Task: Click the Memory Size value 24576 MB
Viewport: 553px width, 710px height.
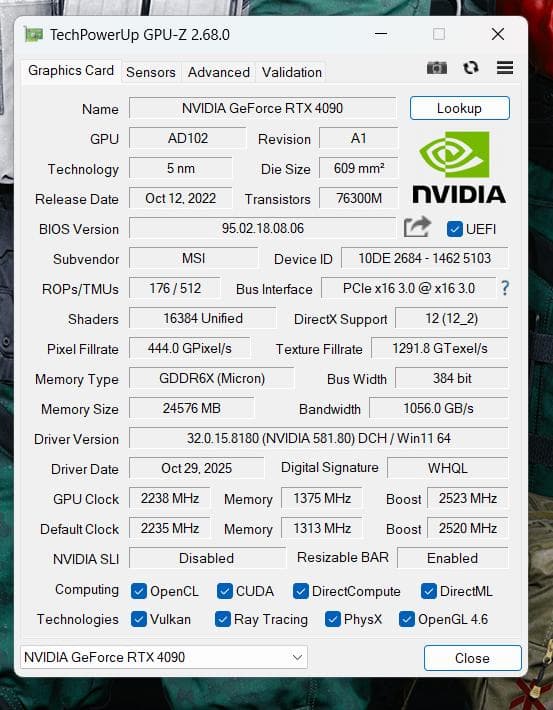Action: 192,408
